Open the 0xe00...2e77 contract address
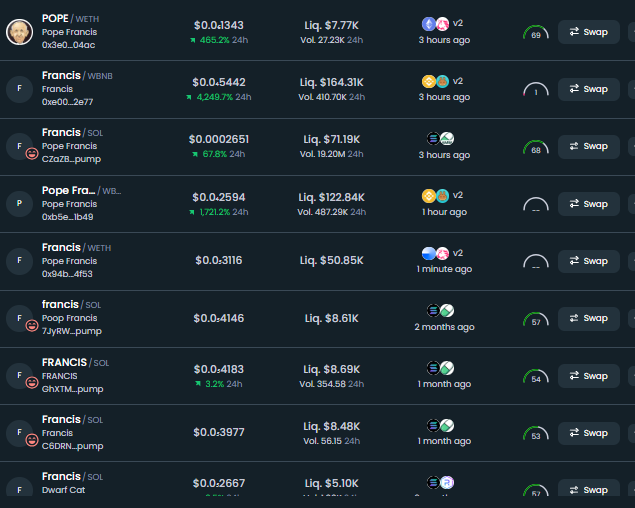 pos(69,102)
